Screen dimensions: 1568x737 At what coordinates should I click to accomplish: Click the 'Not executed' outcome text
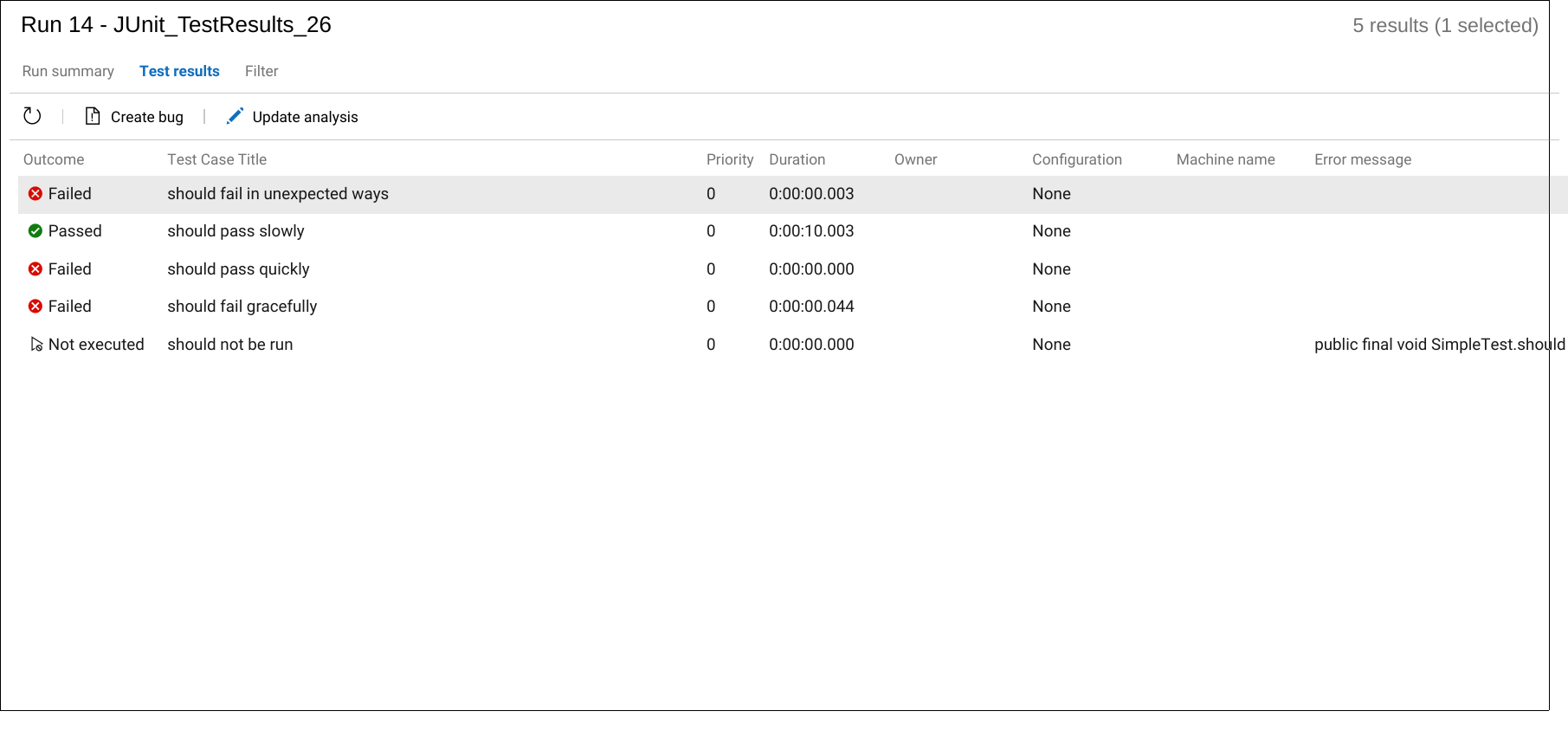click(96, 345)
